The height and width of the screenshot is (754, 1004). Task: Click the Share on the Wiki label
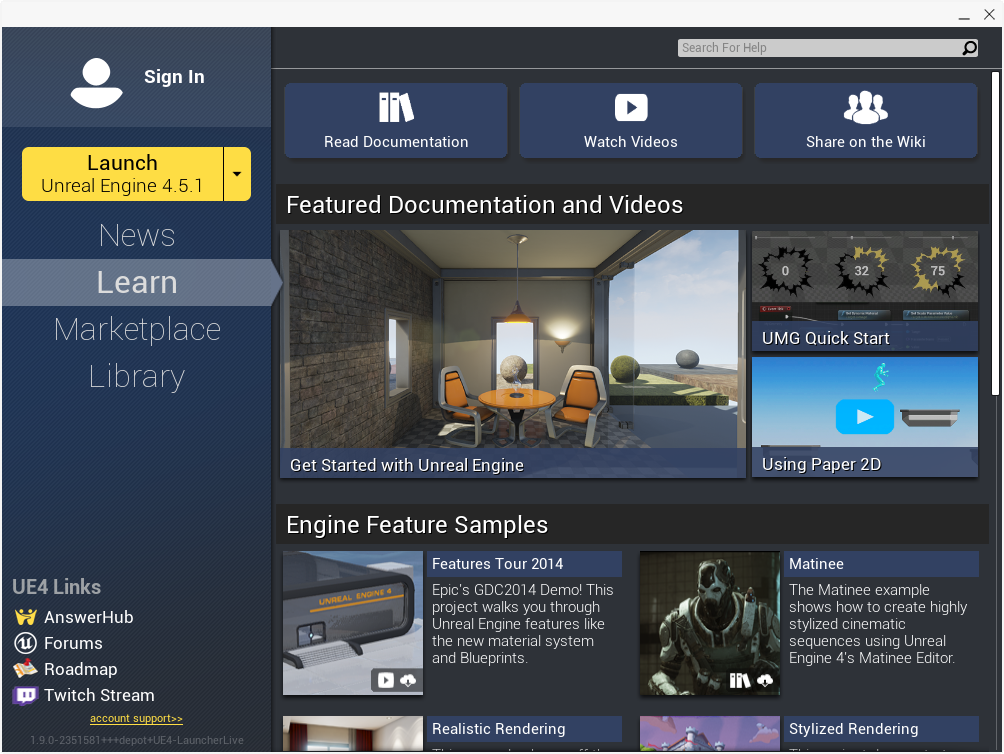coord(866,142)
